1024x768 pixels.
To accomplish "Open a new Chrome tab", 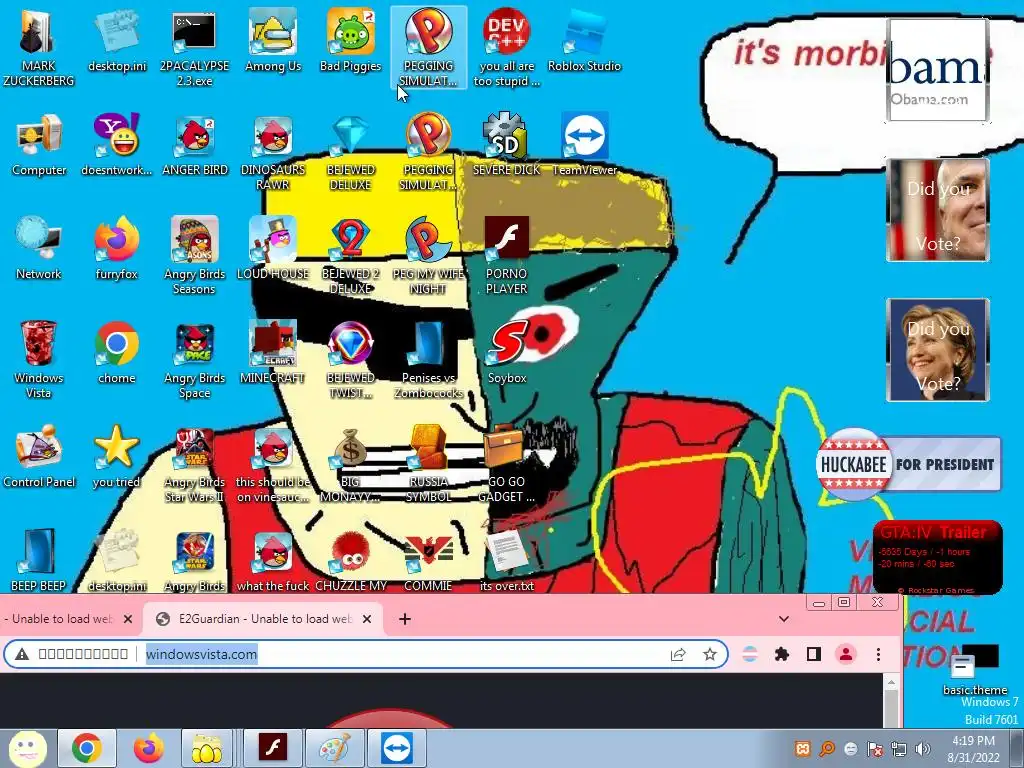I will point(405,619).
